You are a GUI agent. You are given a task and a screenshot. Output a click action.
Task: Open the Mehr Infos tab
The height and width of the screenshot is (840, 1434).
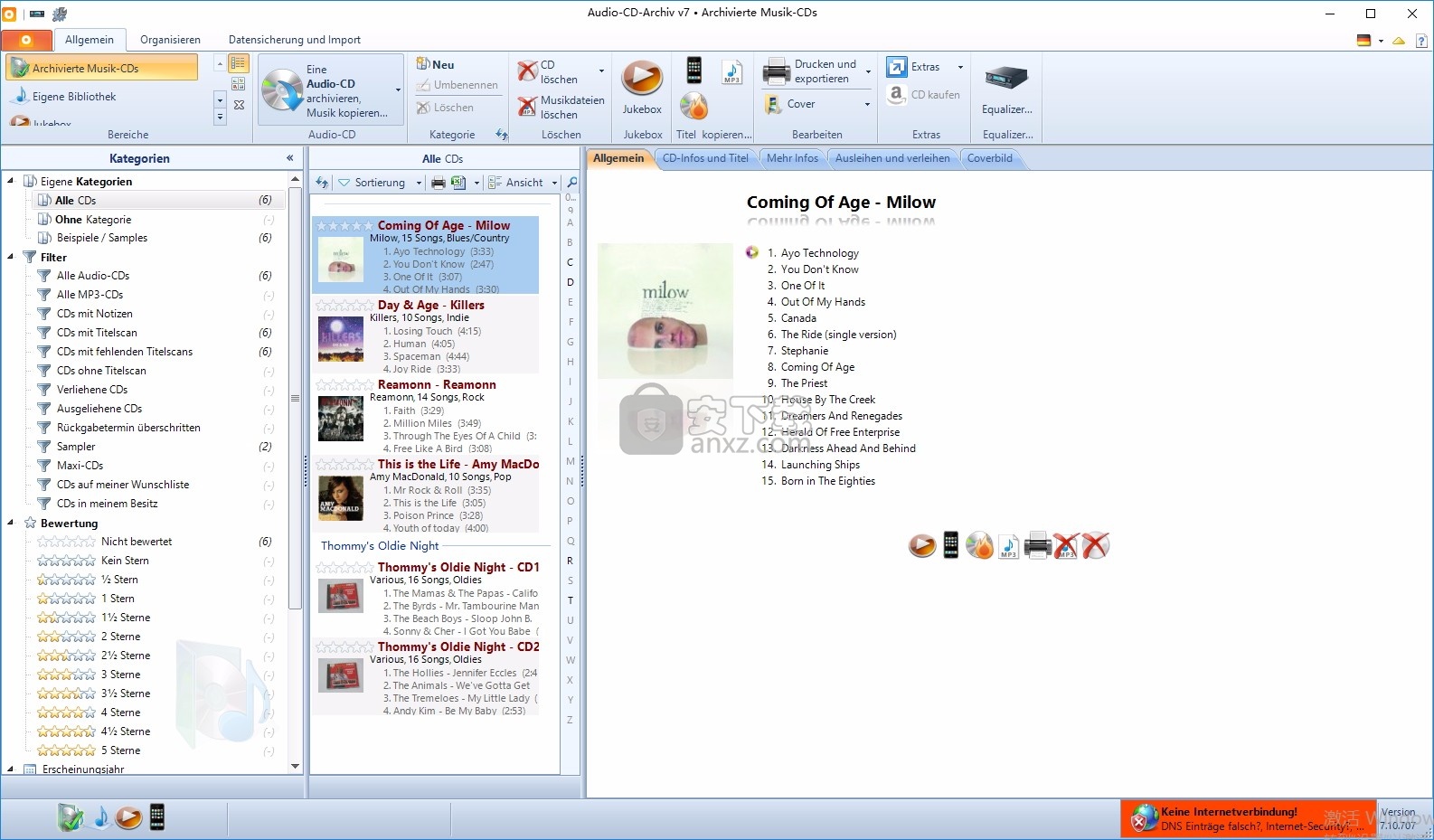tap(792, 158)
